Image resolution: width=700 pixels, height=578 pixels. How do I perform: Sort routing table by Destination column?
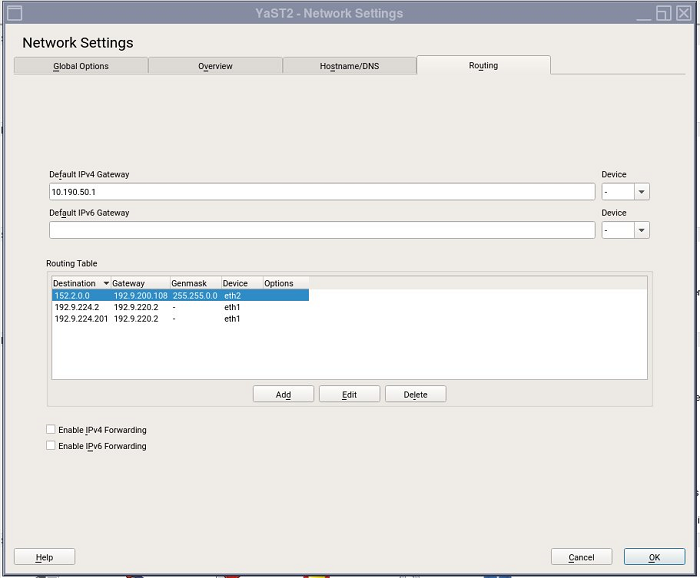[80, 283]
